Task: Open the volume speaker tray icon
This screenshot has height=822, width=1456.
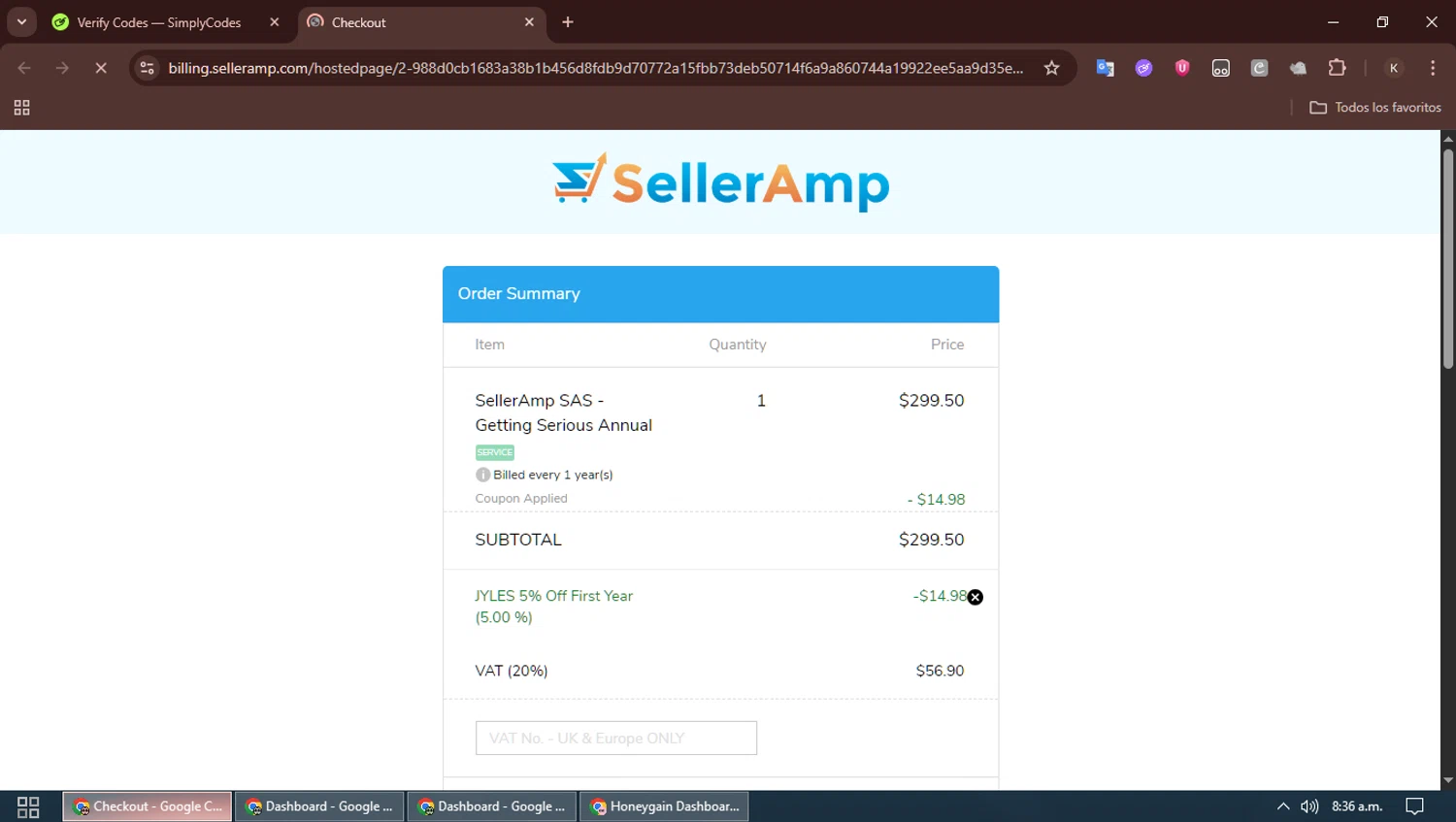Action: pos(1309,806)
